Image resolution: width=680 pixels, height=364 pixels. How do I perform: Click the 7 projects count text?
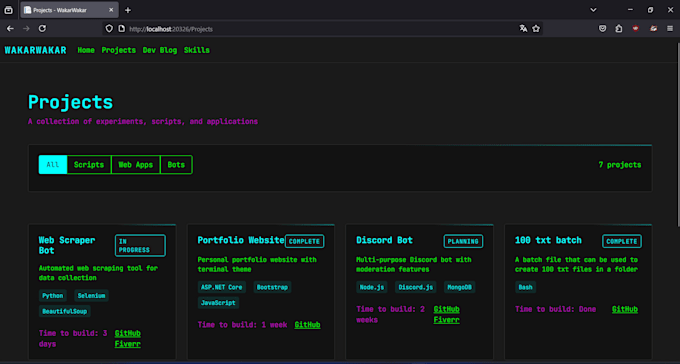tap(620, 165)
